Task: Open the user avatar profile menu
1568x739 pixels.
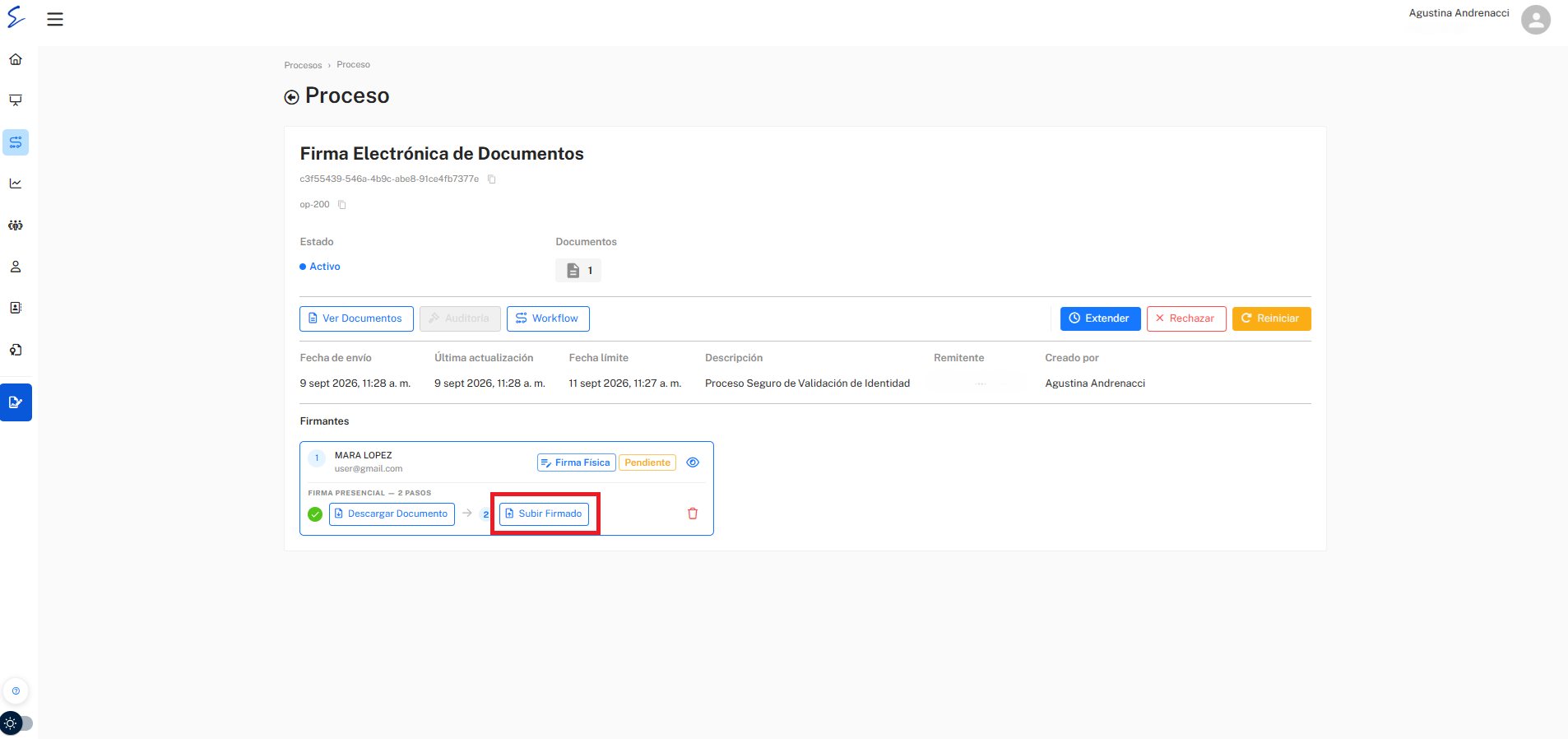Action: [x=1535, y=20]
